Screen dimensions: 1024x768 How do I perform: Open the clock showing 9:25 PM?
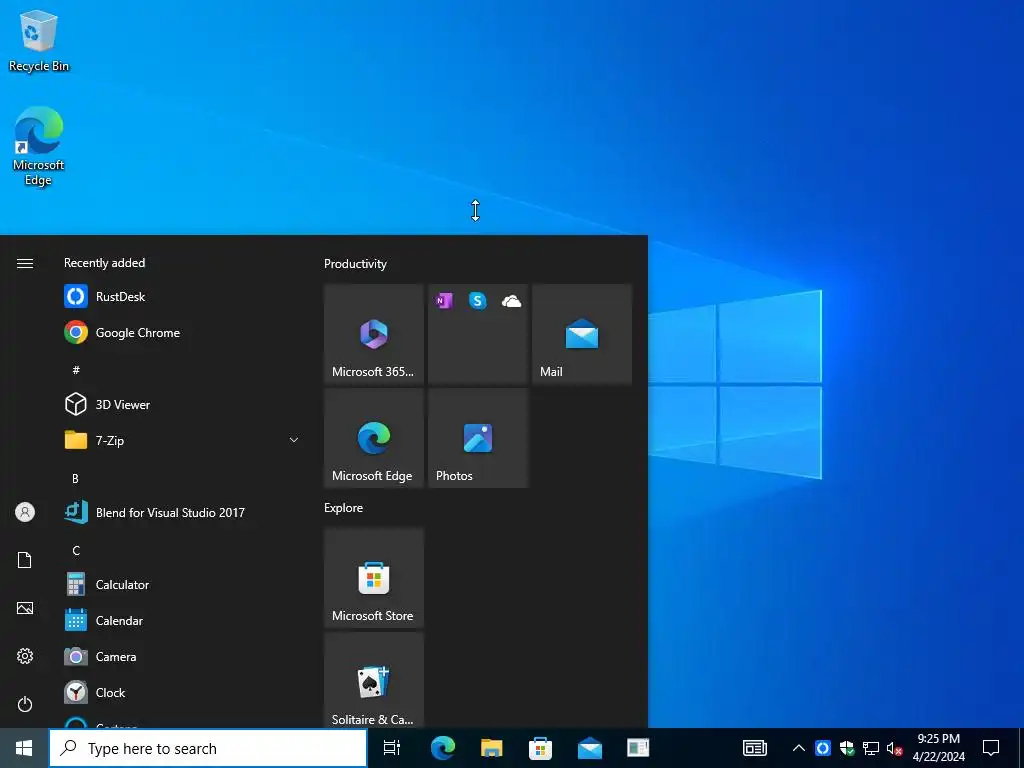(938, 748)
